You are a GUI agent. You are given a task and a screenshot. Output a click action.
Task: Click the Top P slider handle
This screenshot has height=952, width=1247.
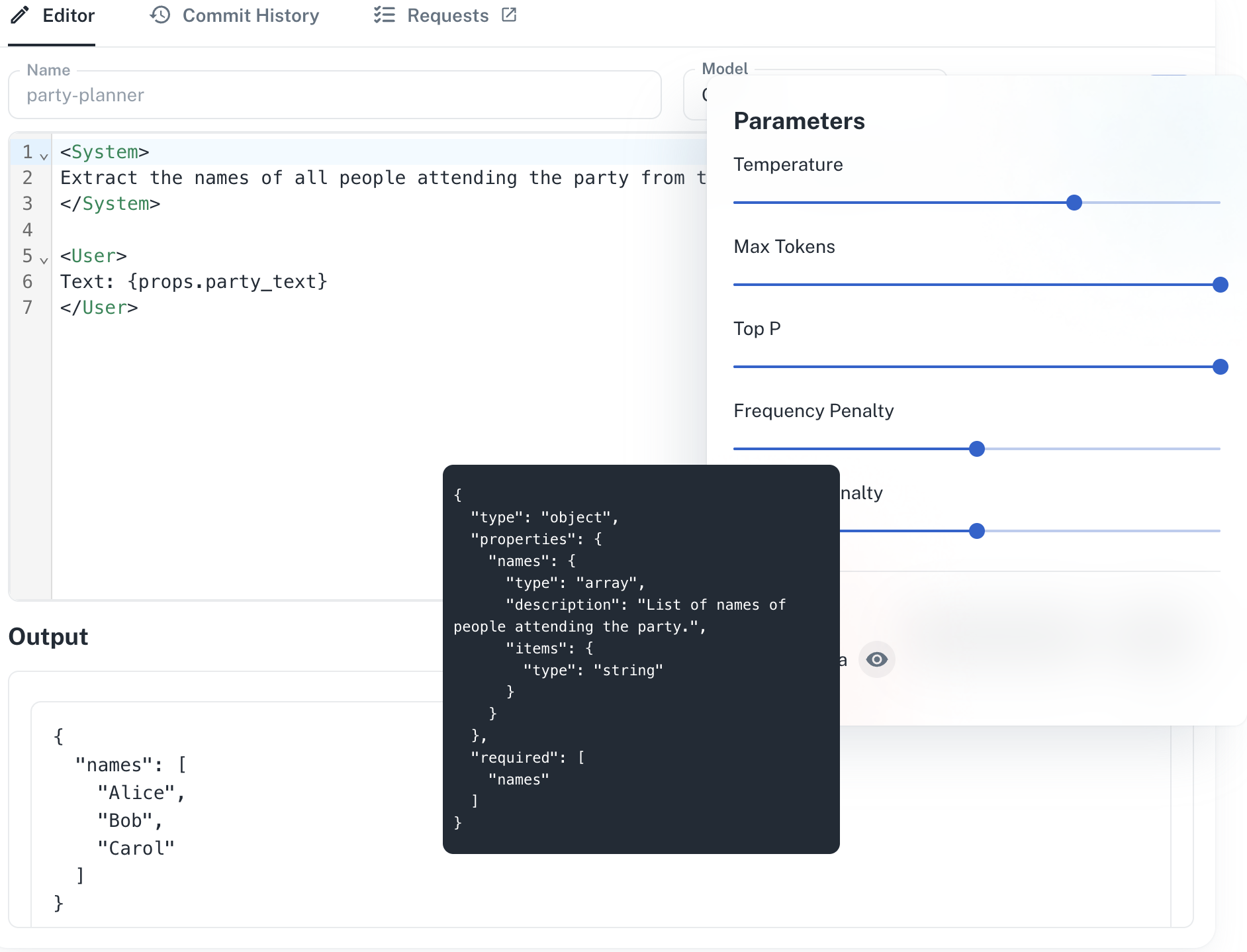(x=1219, y=366)
